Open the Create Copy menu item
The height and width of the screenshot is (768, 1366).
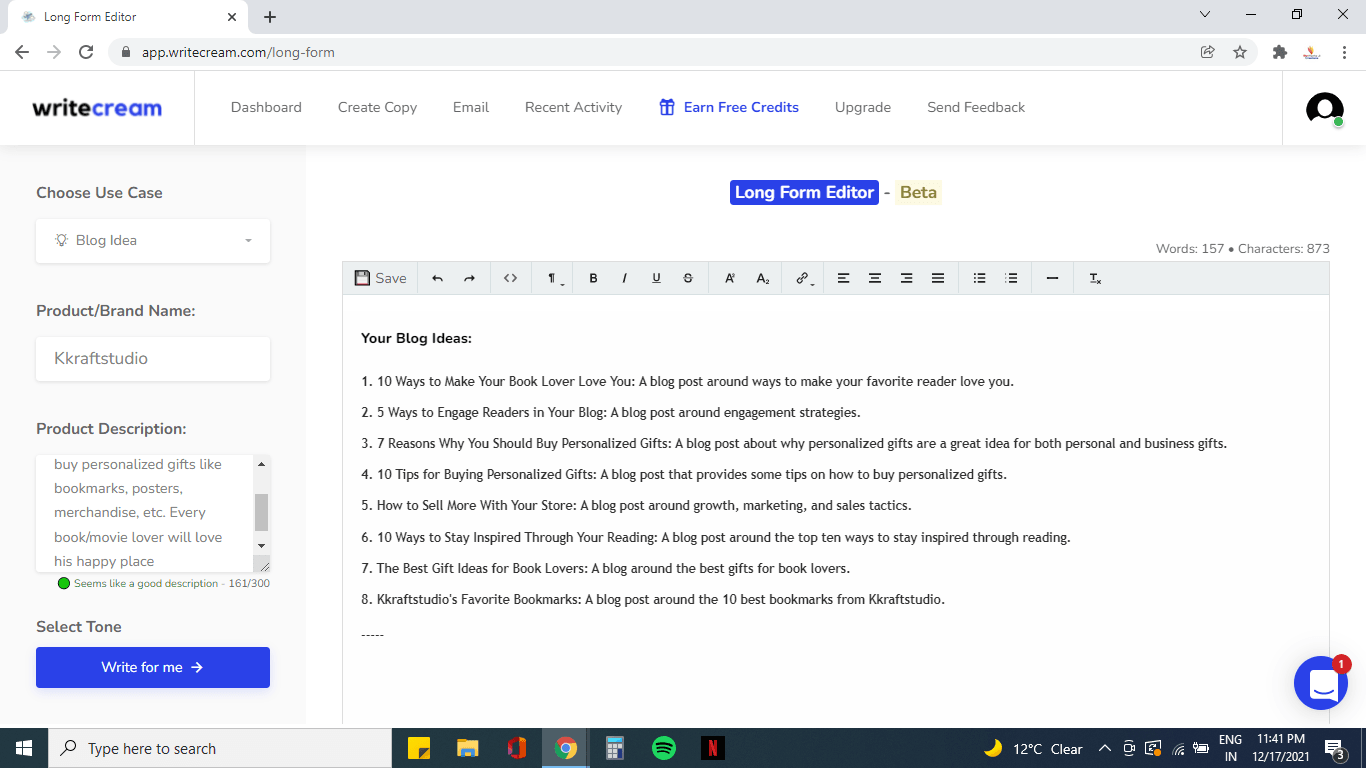[377, 107]
